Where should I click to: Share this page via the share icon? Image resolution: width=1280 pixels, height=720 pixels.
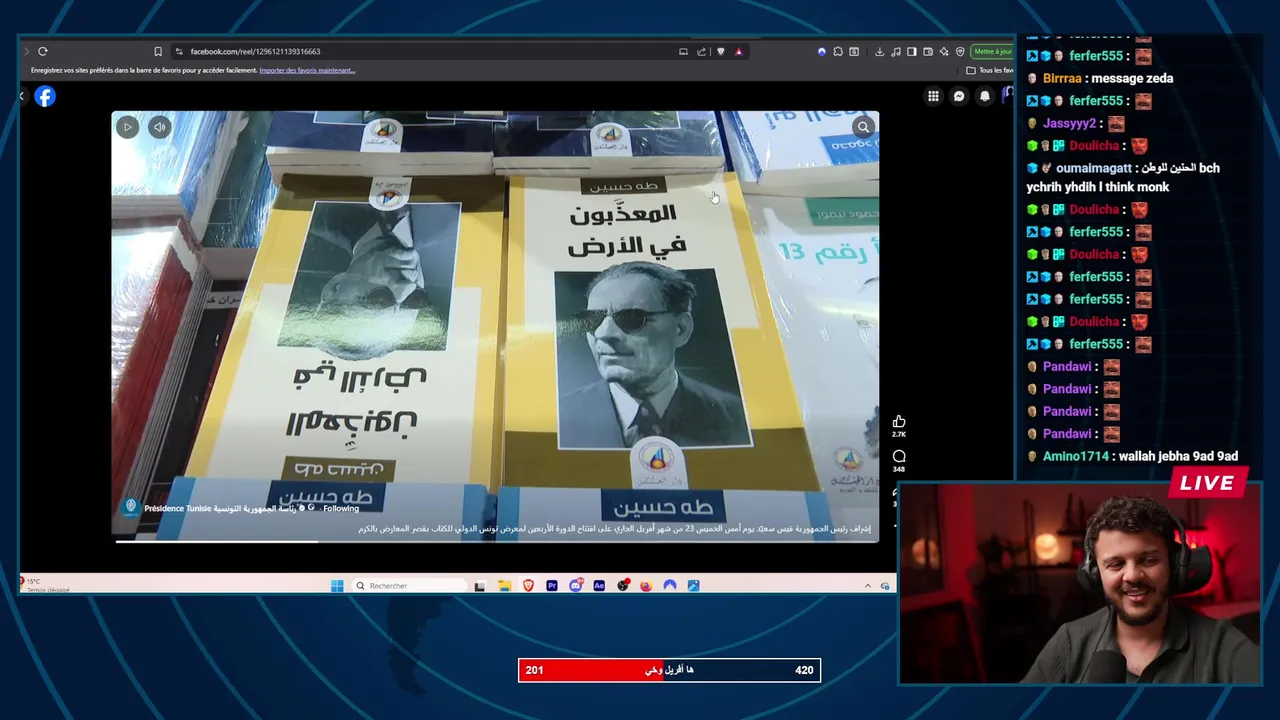point(701,51)
